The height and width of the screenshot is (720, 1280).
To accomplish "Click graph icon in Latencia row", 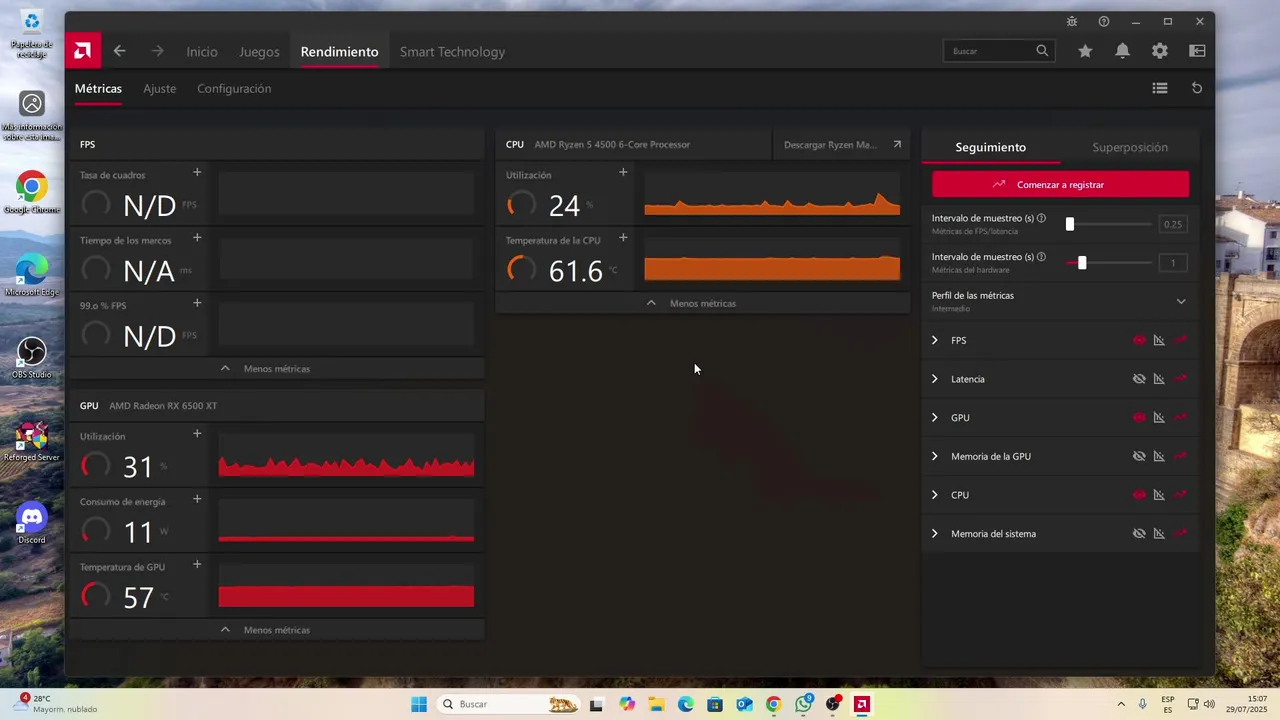I will 1159,379.
